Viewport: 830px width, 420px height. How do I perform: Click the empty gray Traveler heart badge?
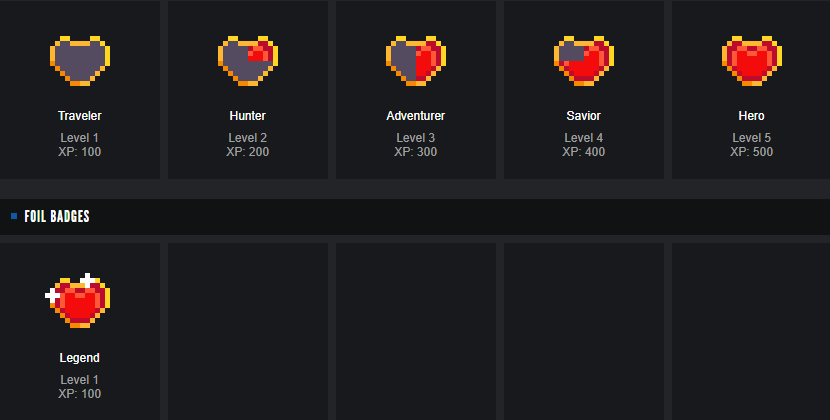click(80, 60)
